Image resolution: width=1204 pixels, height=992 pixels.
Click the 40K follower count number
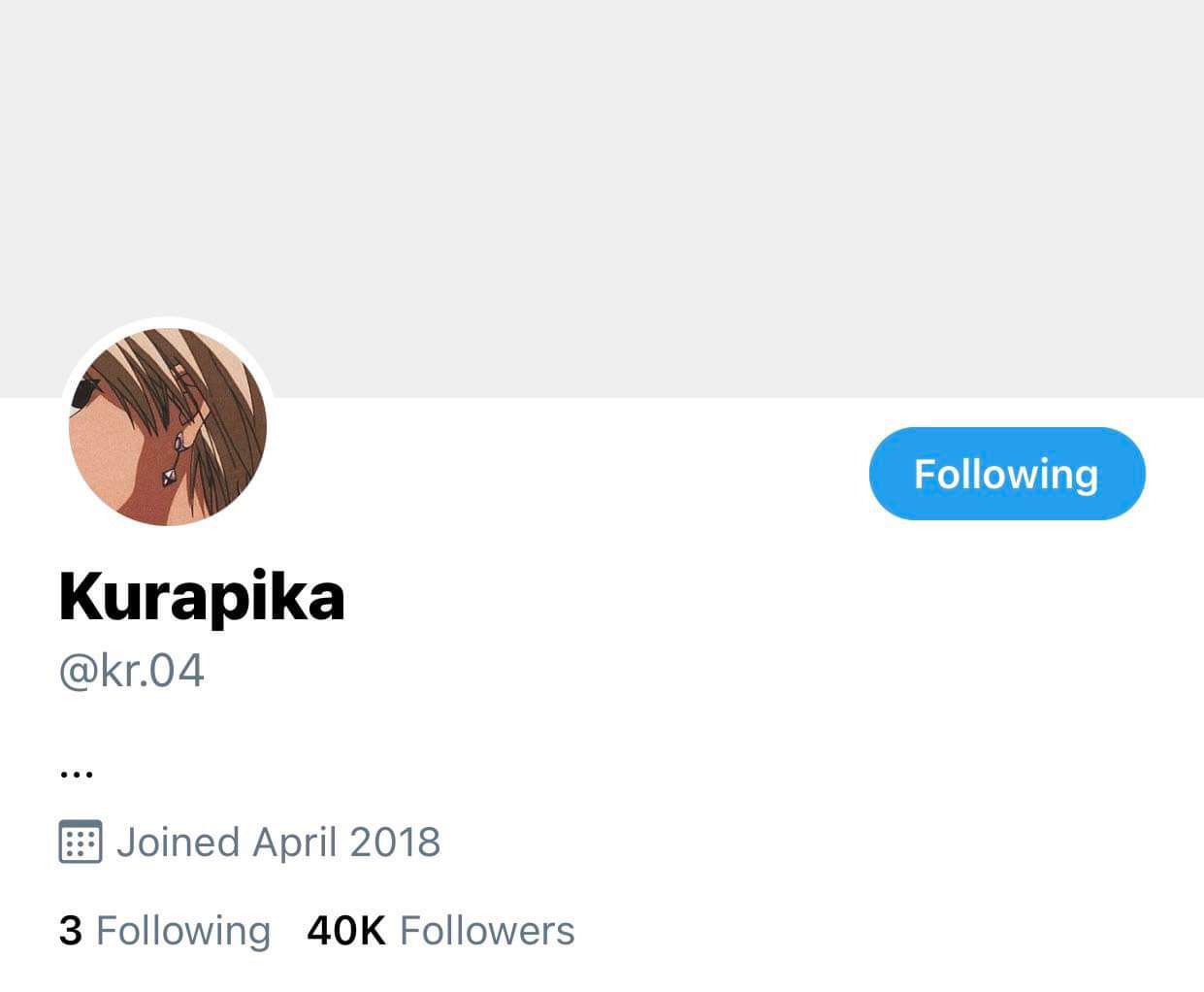345,930
